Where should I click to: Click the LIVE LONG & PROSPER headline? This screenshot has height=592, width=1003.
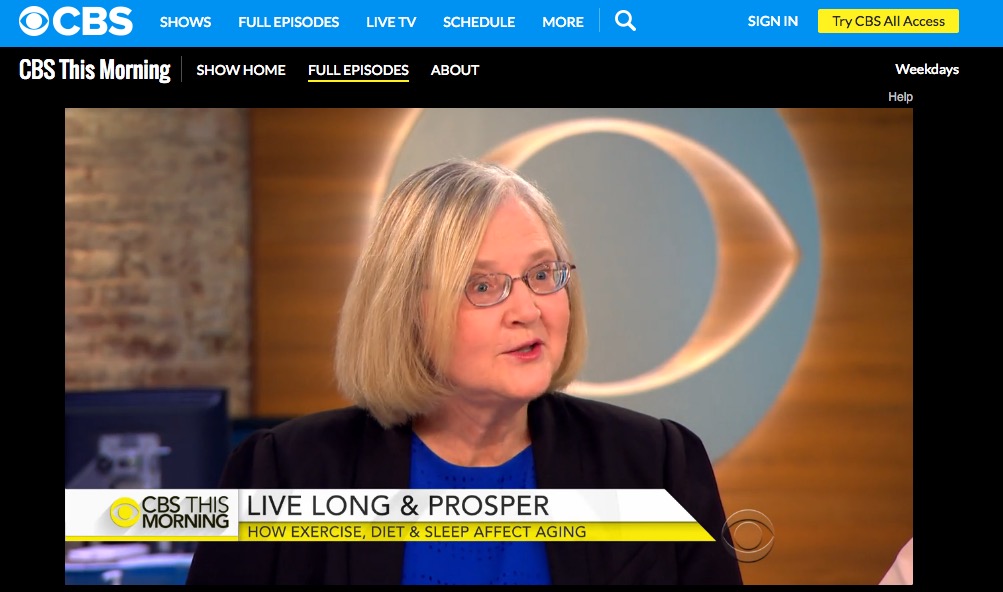pyautogui.click(x=398, y=506)
